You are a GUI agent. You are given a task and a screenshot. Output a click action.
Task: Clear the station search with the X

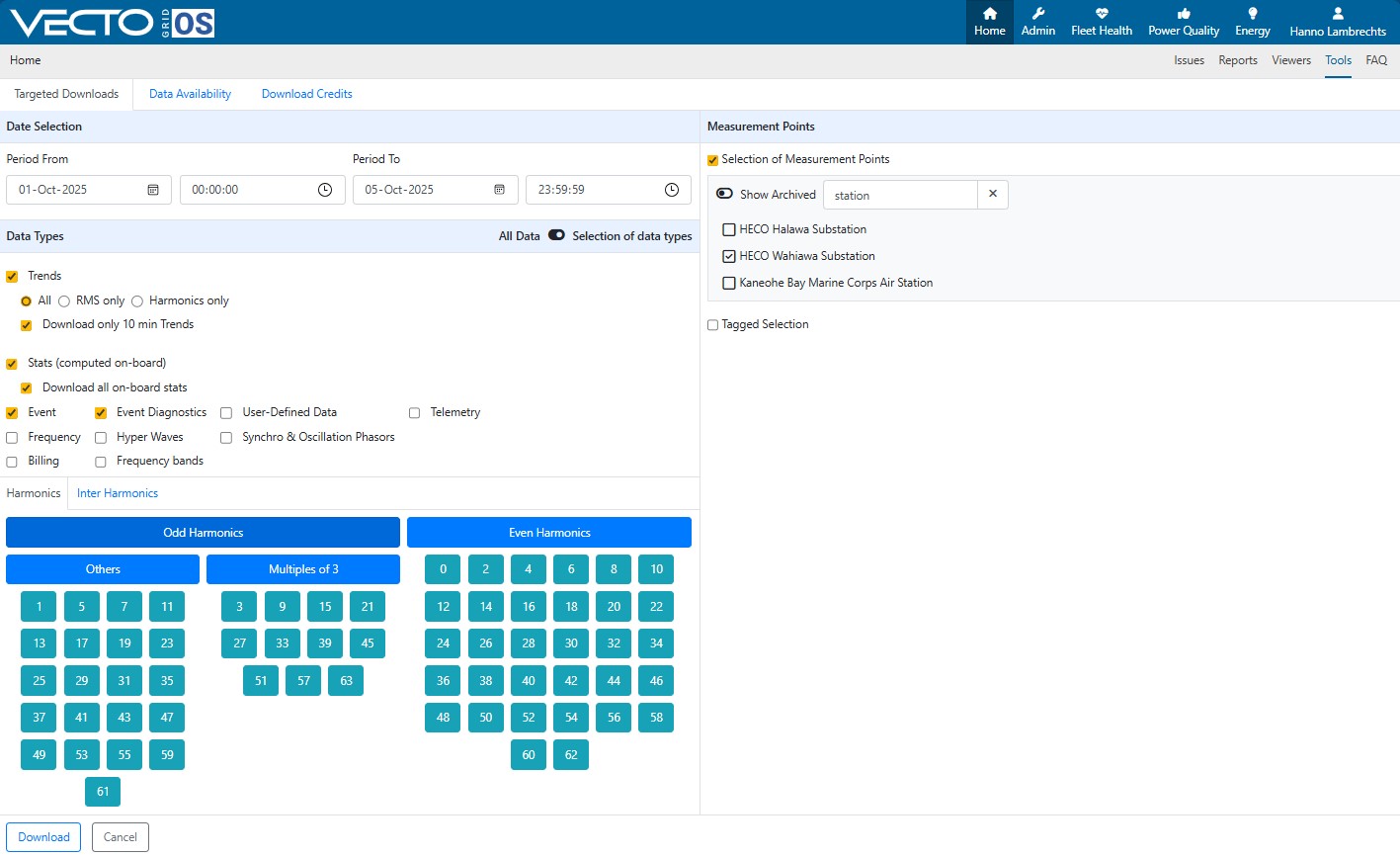pos(993,195)
